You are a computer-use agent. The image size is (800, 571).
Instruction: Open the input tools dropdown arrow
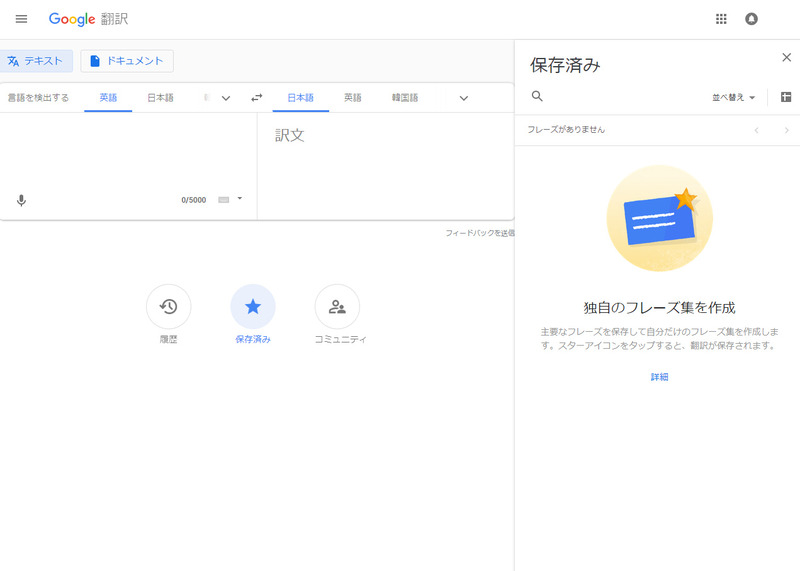pos(240,198)
